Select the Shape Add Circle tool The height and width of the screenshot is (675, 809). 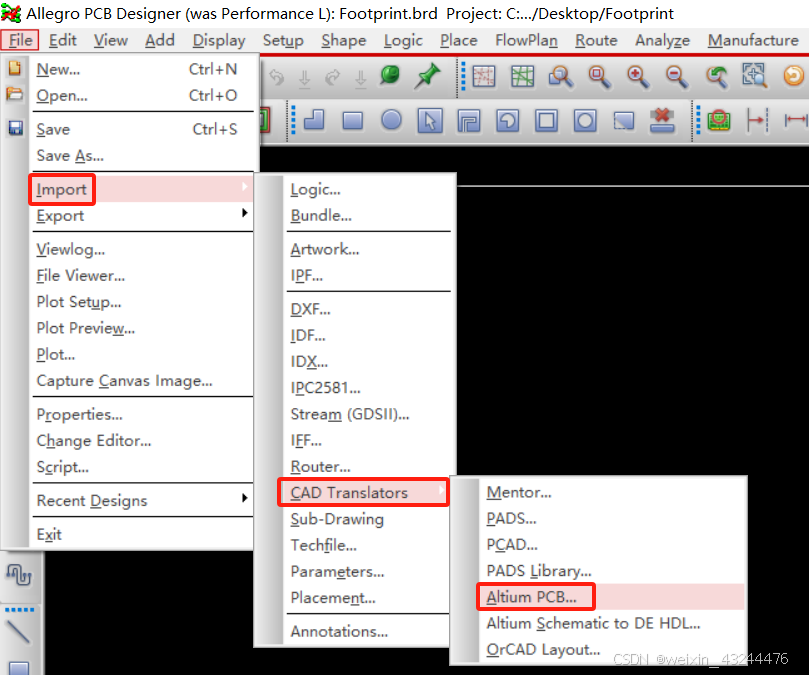pos(391,120)
